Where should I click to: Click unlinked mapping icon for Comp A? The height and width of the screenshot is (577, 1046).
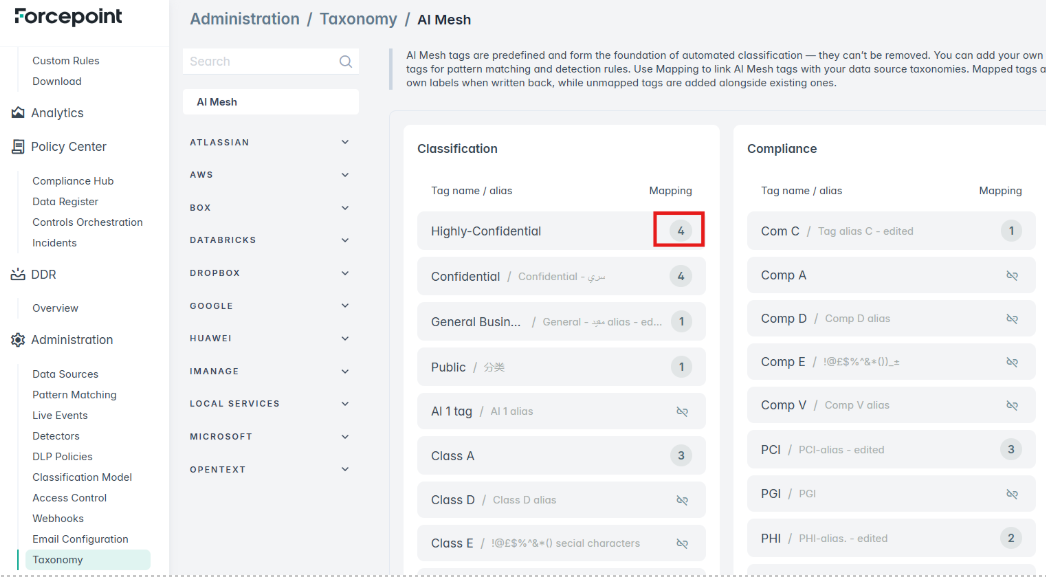click(x=1012, y=275)
